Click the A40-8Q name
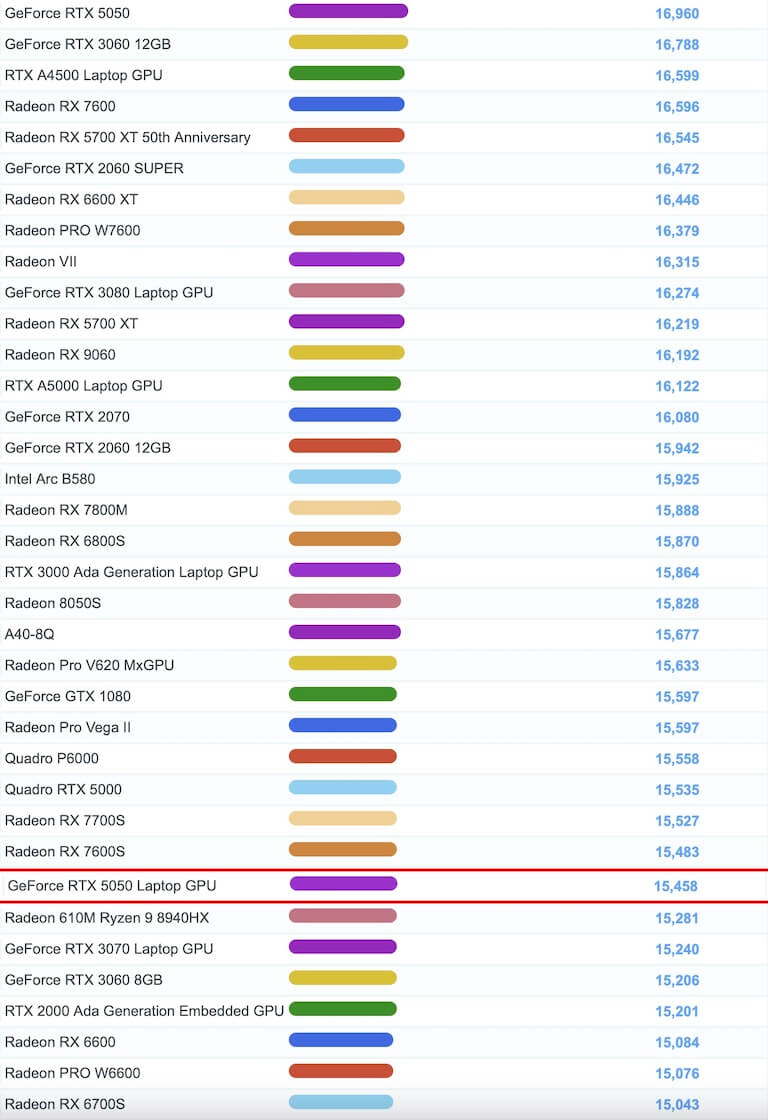Image resolution: width=768 pixels, height=1120 pixels. point(29,634)
